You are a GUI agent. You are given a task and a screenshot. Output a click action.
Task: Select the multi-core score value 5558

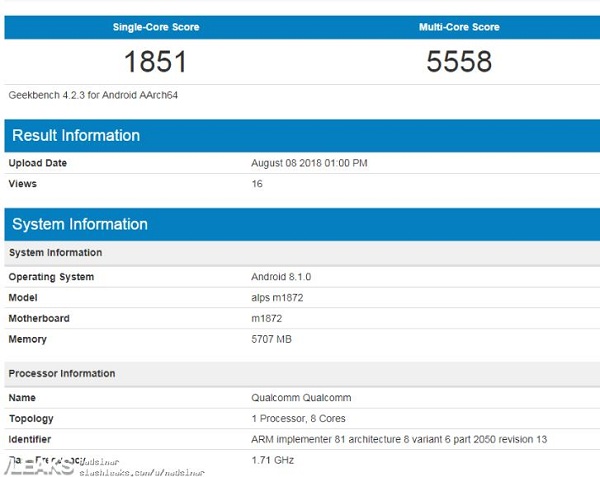click(x=459, y=62)
